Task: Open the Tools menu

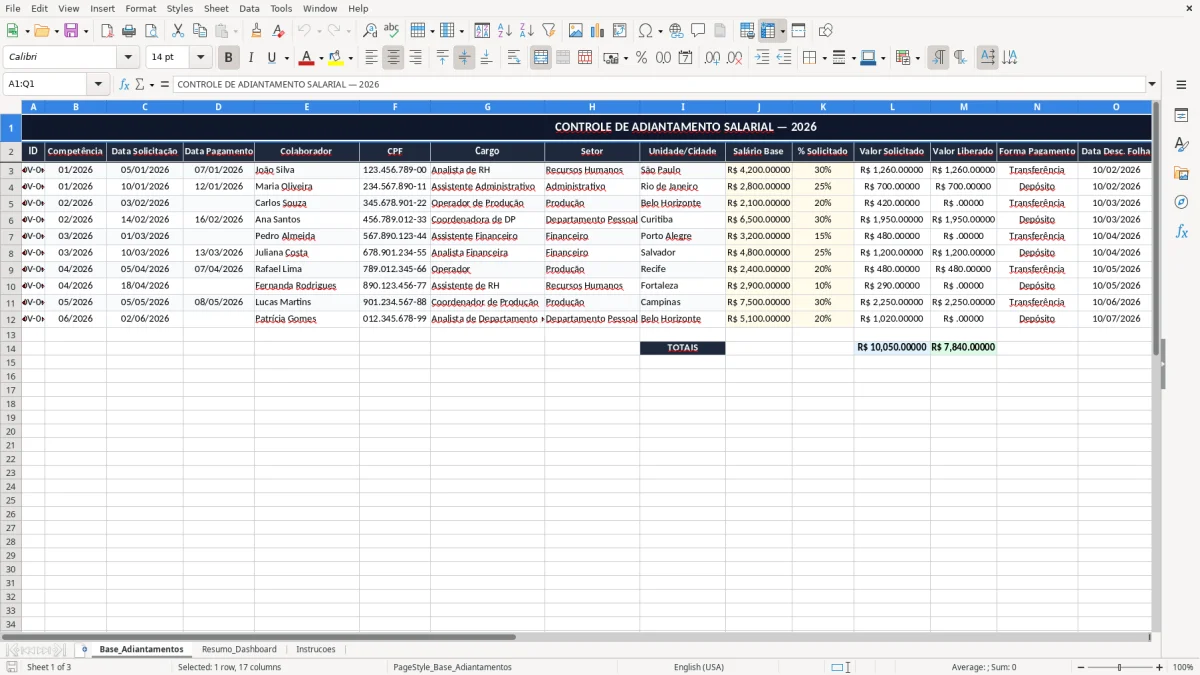Action: coord(281,8)
